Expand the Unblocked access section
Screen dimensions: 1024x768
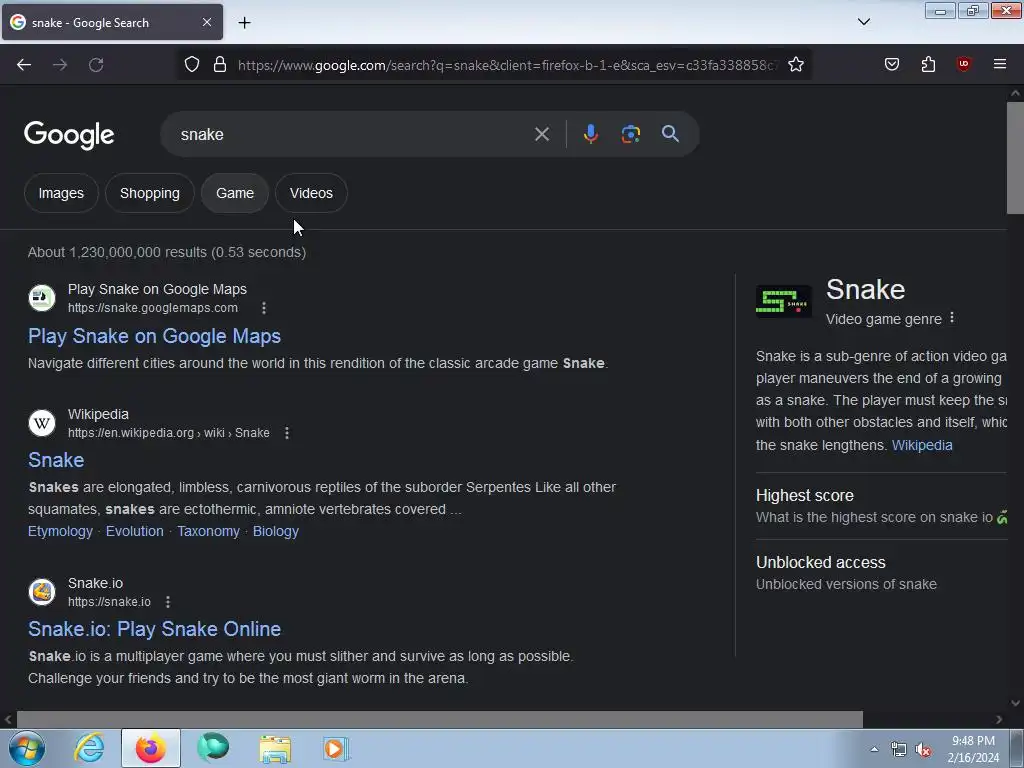pos(881,573)
